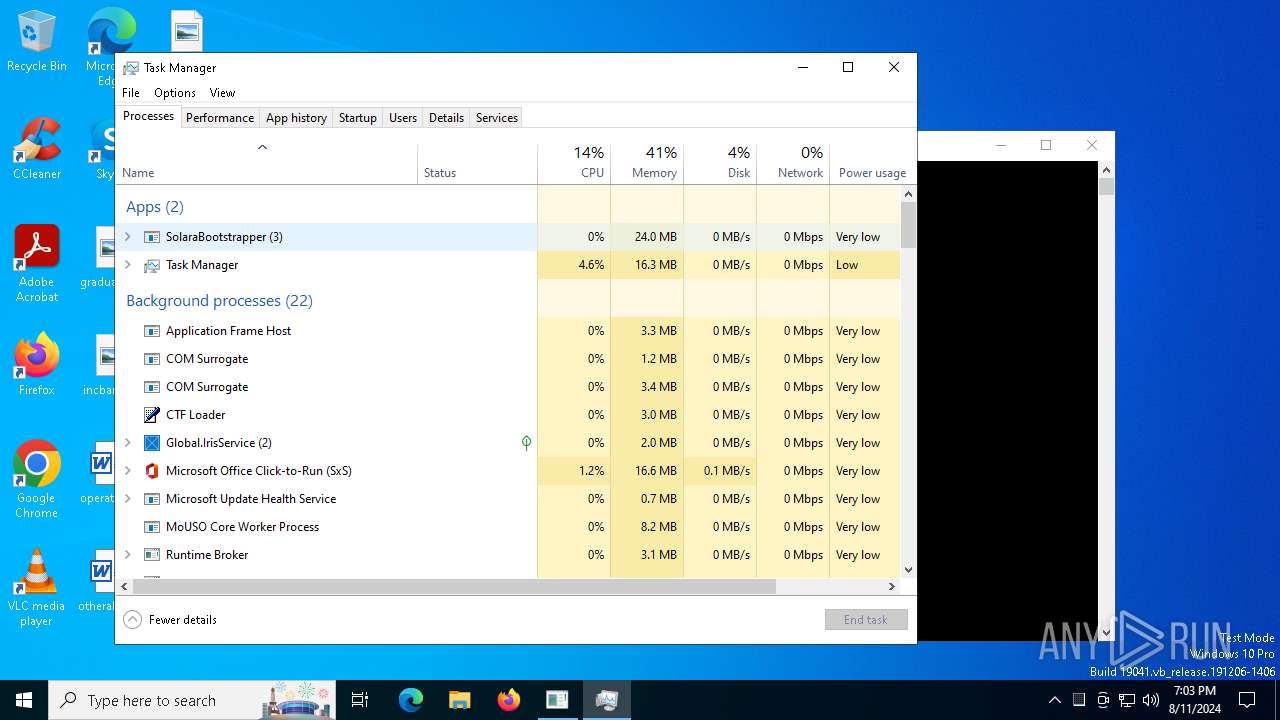The height and width of the screenshot is (720, 1280).
Task: Click the Runtime Broker process icon
Action: point(152,555)
